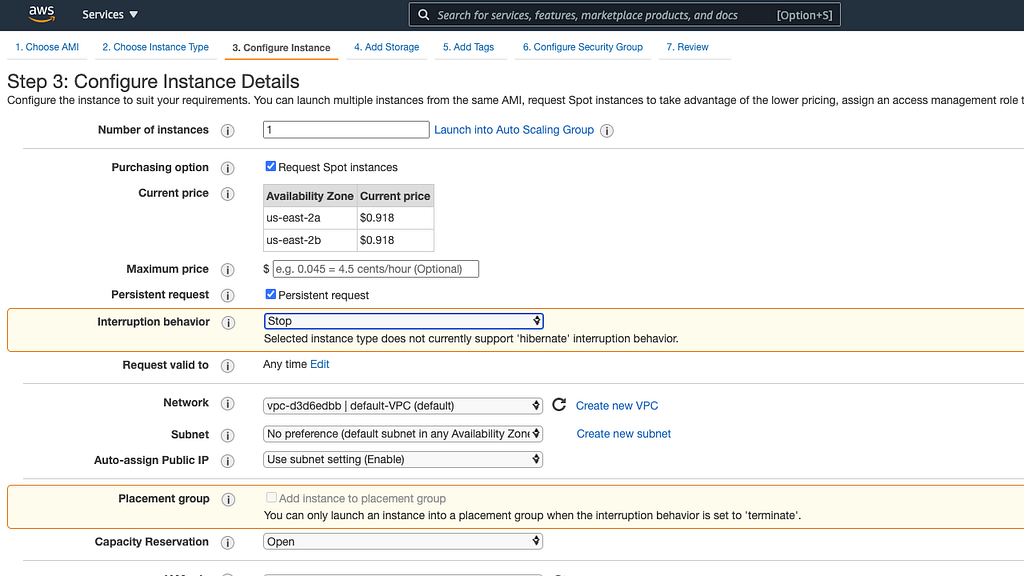Show info for Network
This screenshot has height=576, width=1024.
[x=227, y=404]
